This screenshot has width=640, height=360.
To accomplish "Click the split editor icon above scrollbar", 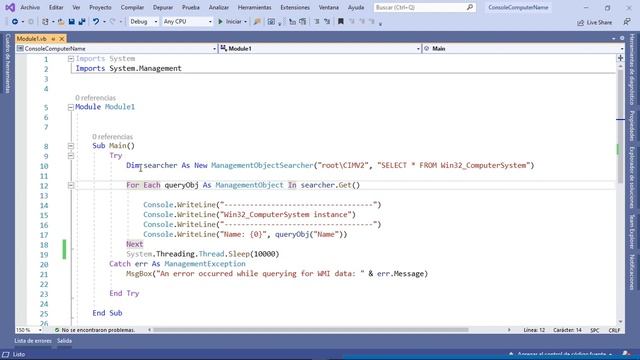I will pyautogui.click(x=620, y=58).
